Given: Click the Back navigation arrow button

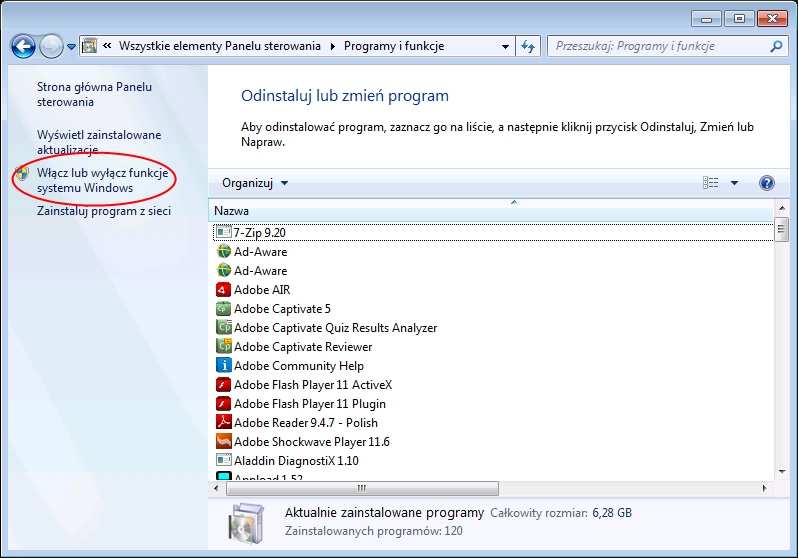Looking at the screenshot, I should pos(23,47).
